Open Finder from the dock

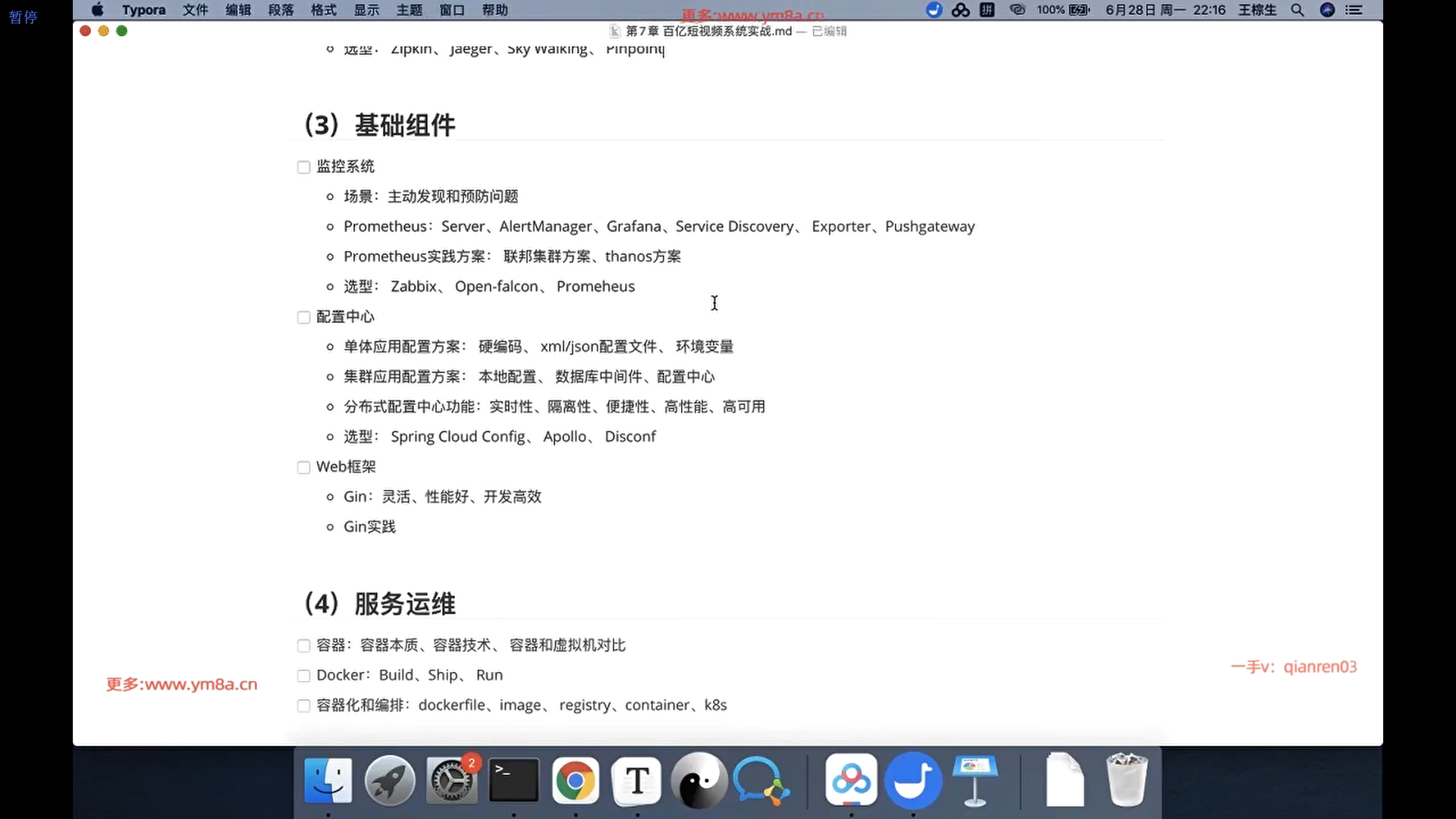[x=328, y=780]
